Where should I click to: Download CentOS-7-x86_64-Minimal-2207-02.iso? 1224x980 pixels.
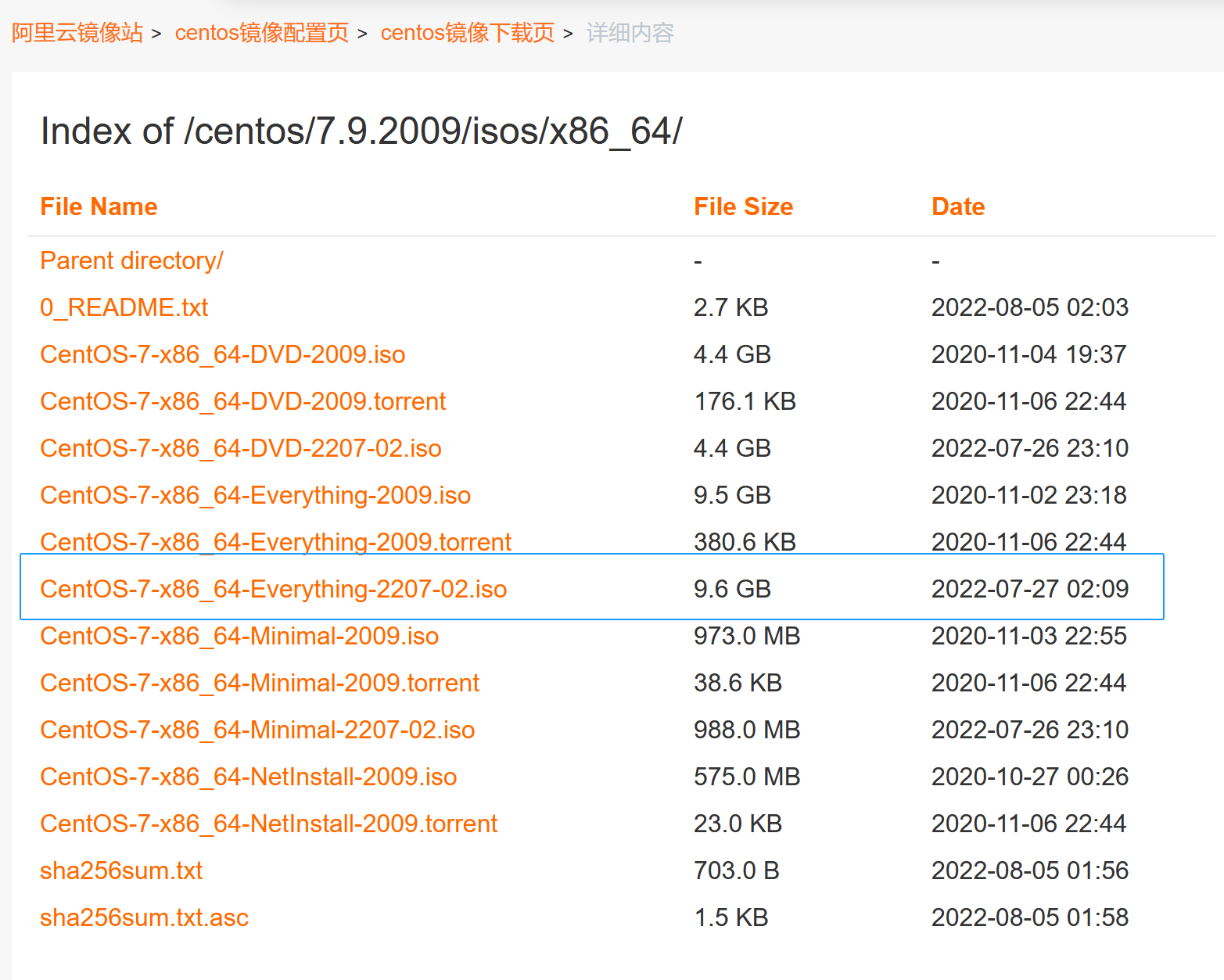257,730
